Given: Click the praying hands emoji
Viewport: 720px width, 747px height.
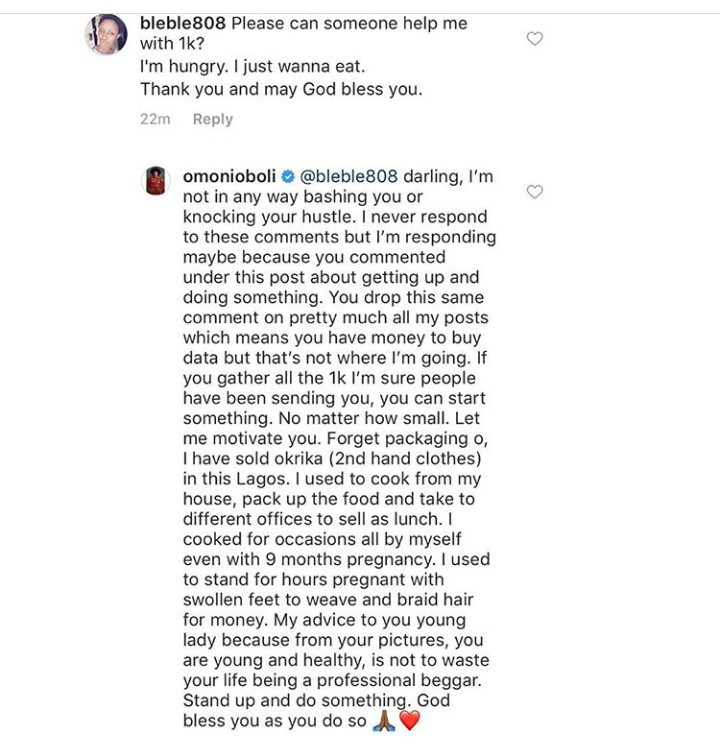Looking at the screenshot, I should click(384, 720).
